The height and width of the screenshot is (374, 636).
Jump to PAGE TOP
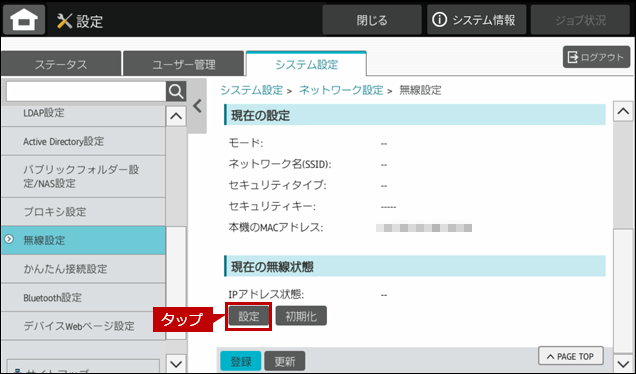click(571, 356)
